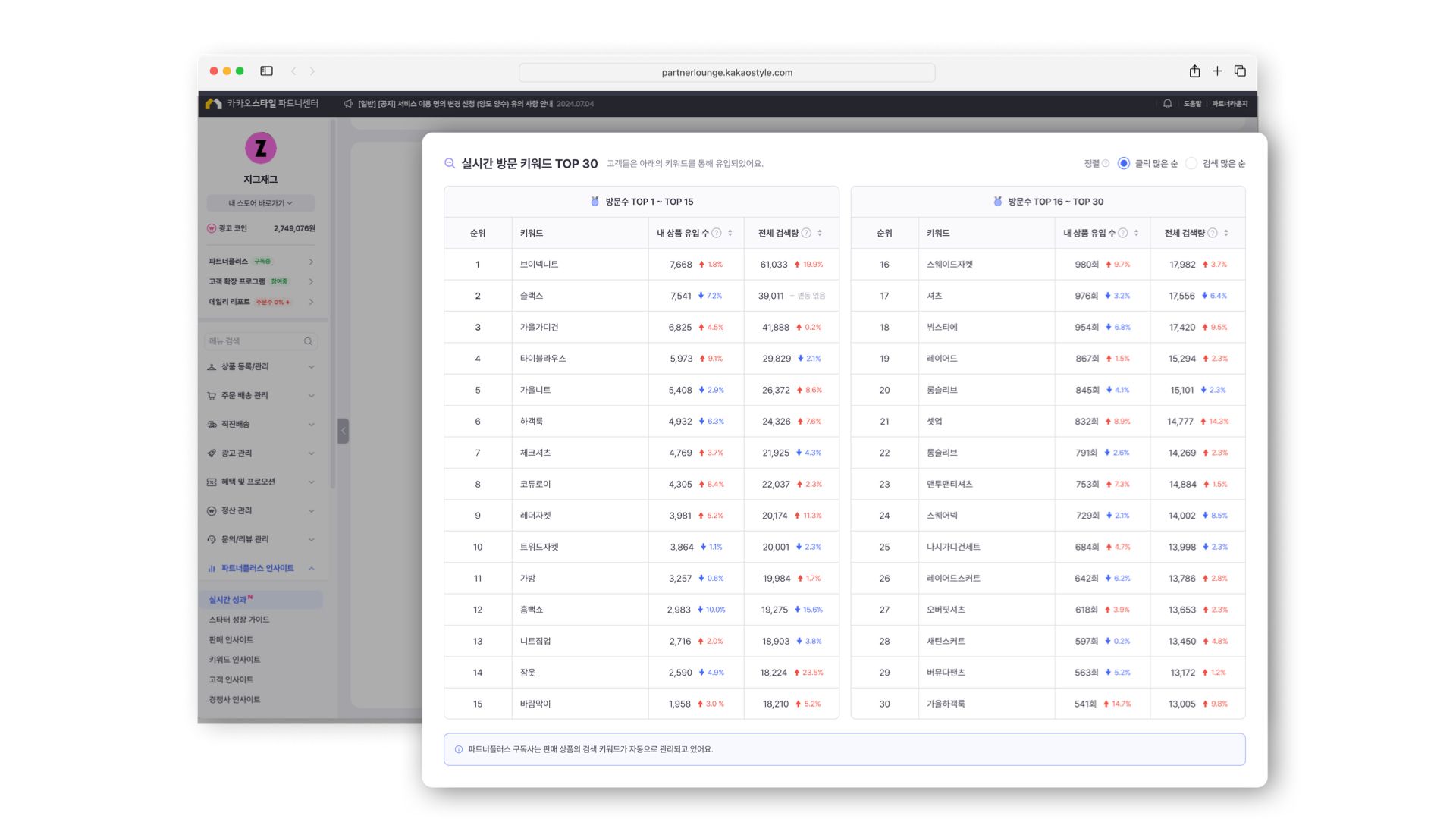1456x819 pixels.
Task: Collapse 파트너플러스 인사이트 menu chevron
Action: coord(311,569)
